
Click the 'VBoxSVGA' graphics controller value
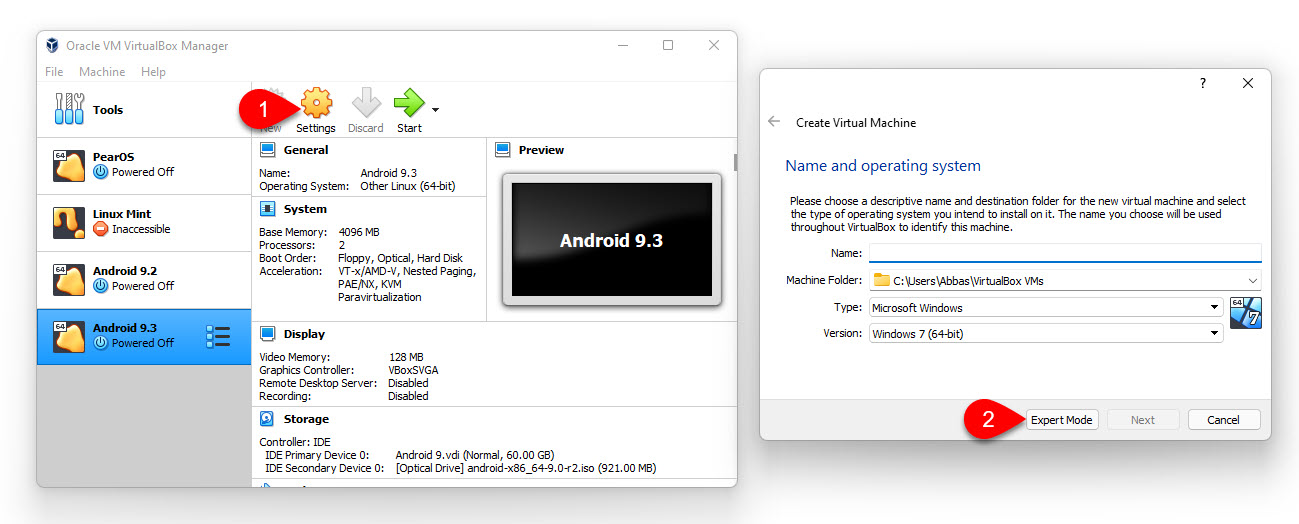click(x=413, y=370)
